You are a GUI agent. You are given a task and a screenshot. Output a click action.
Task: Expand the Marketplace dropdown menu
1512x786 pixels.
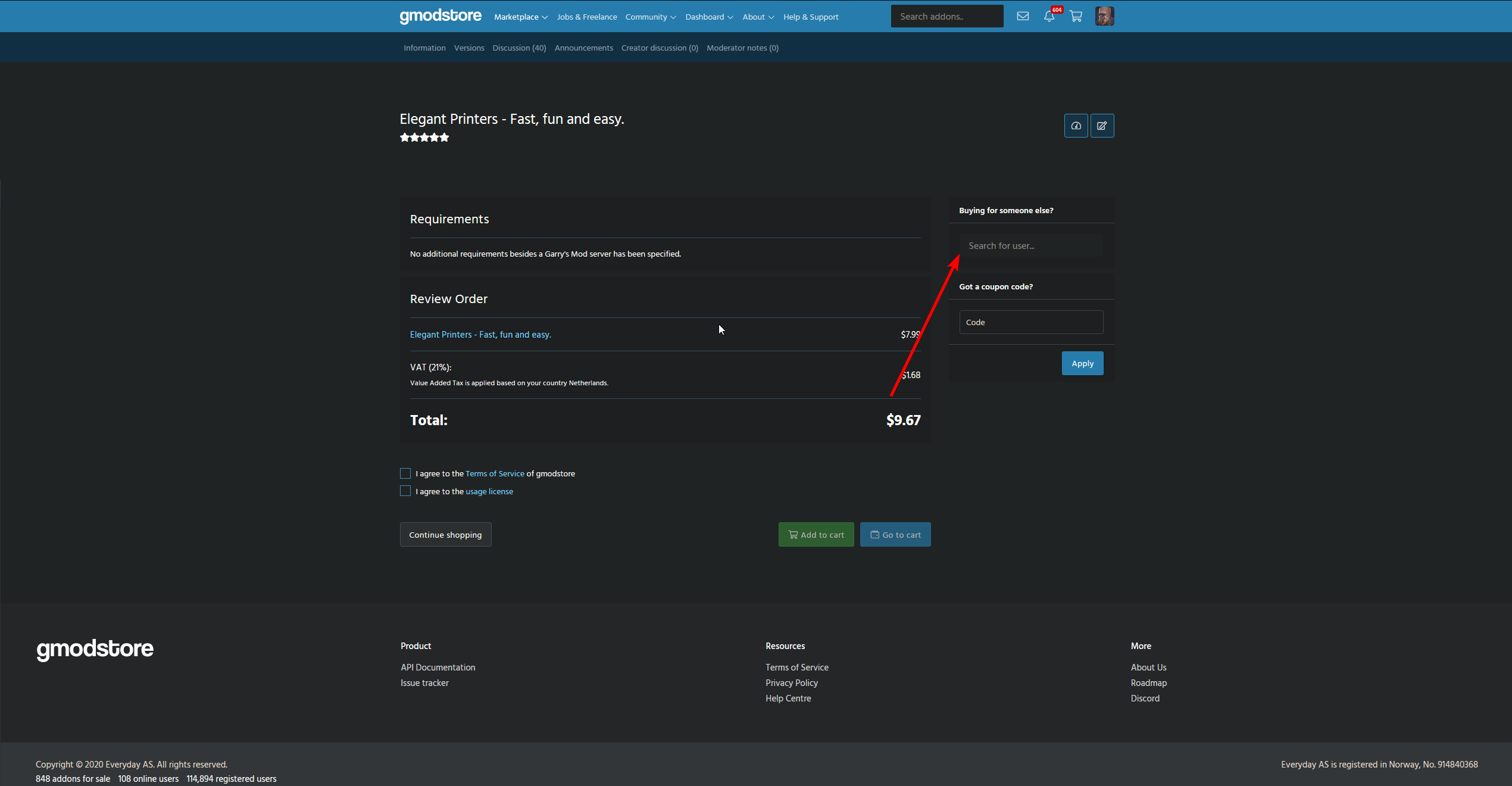(521, 17)
